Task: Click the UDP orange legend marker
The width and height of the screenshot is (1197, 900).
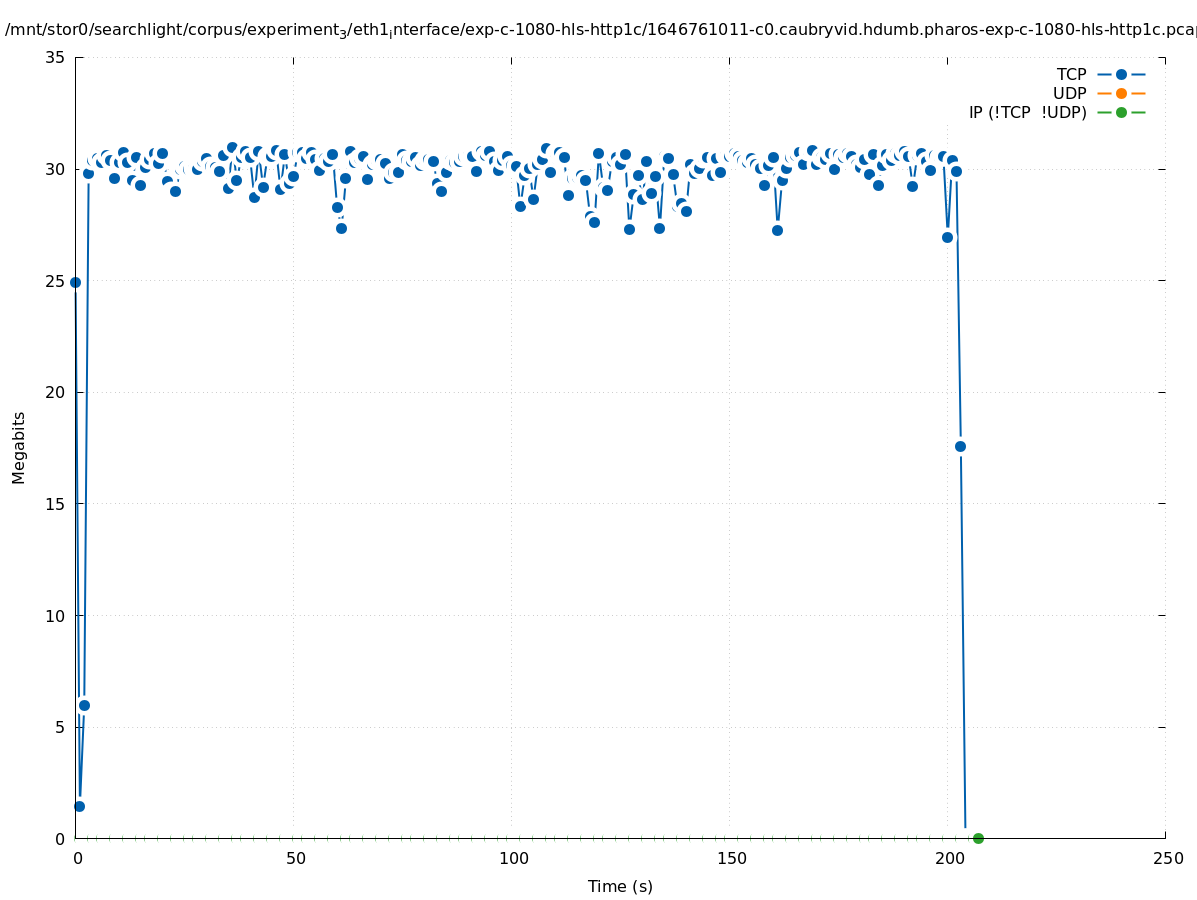Action: coord(1121,93)
